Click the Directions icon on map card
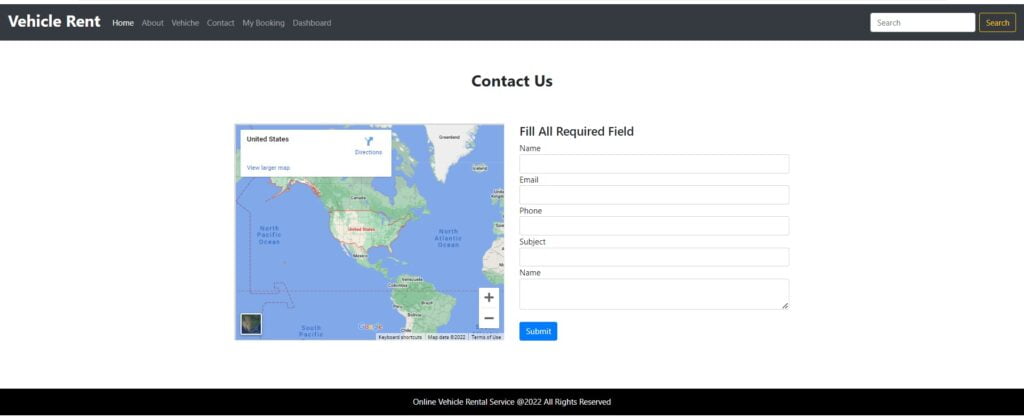The width and height of the screenshot is (1024, 418). pyautogui.click(x=368, y=143)
